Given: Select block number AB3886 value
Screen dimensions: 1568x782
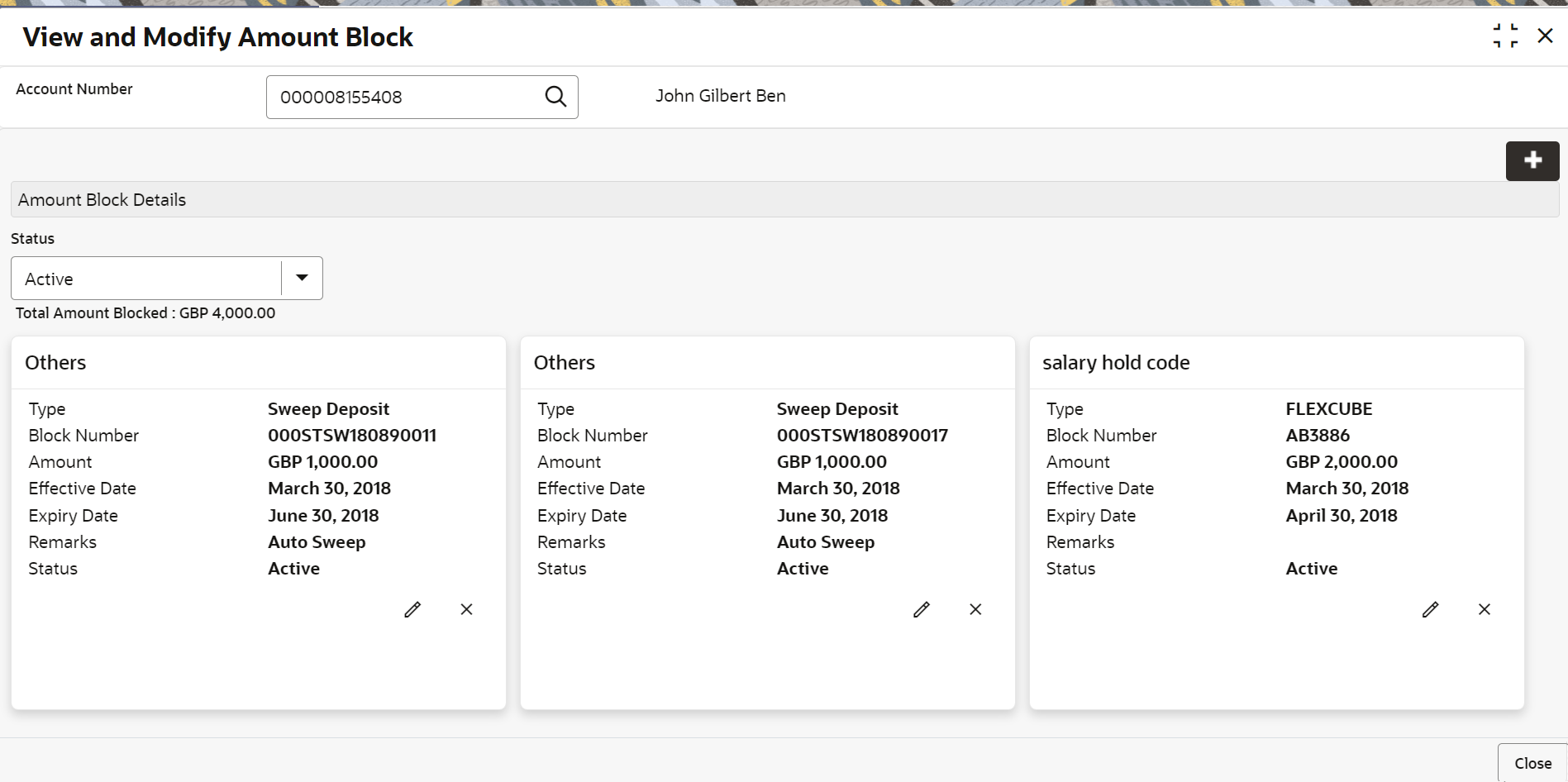Looking at the screenshot, I should 1318,436.
